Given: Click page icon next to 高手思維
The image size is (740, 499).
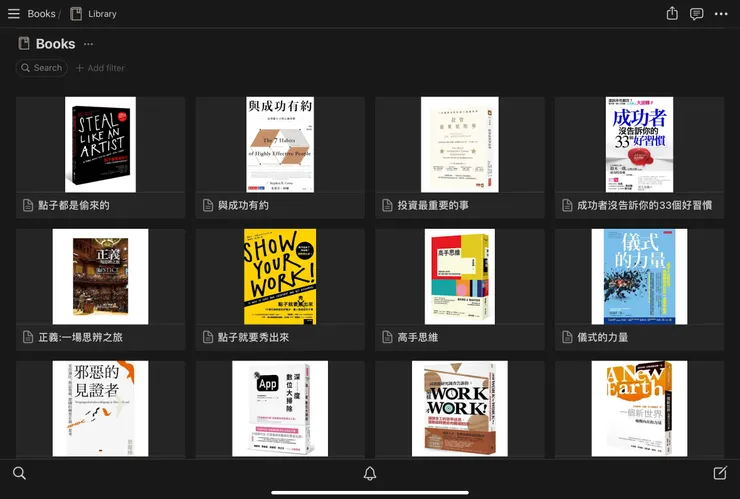Looking at the screenshot, I should (x=387, y=337).
